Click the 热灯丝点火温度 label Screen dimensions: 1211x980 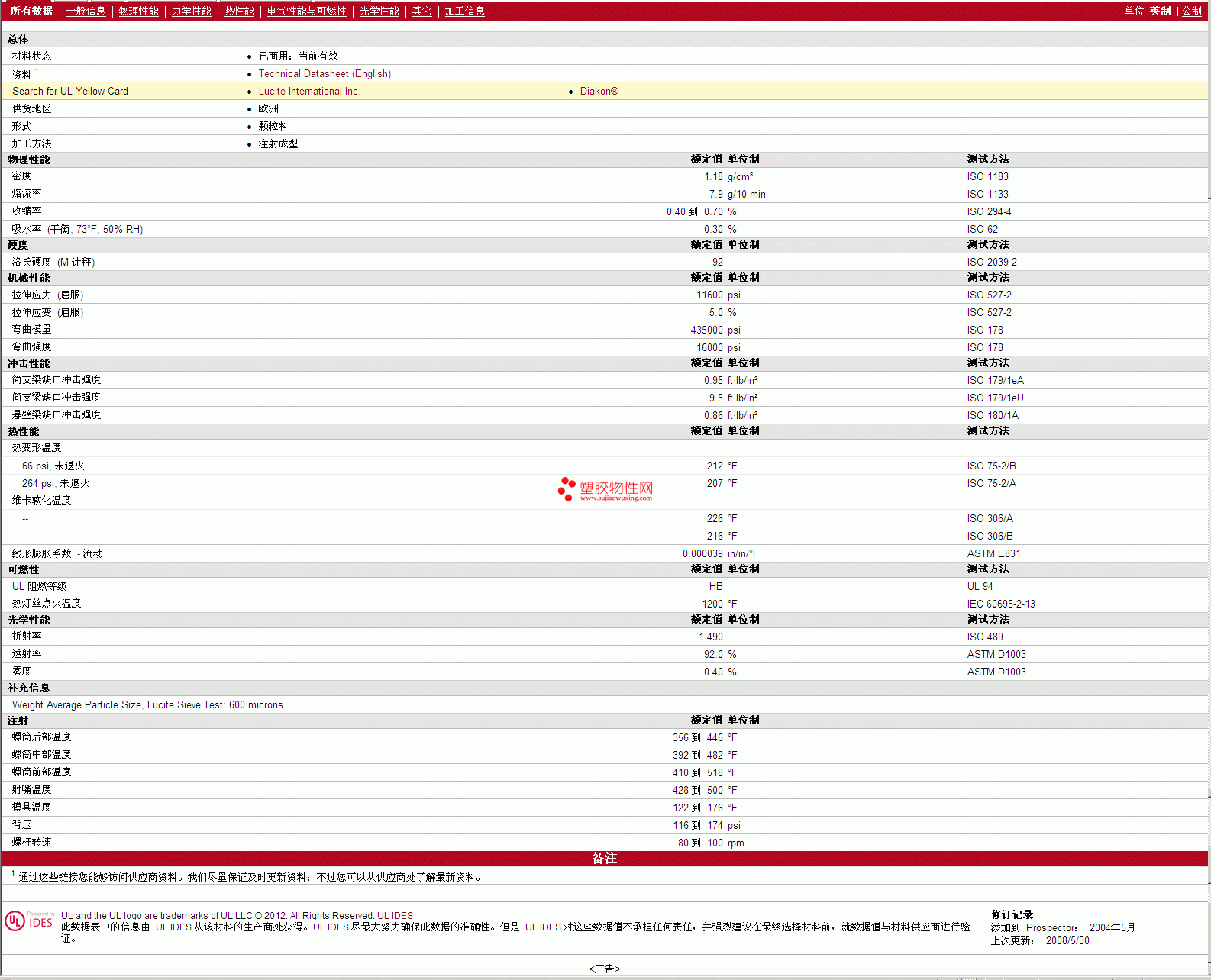pos(47,604)
